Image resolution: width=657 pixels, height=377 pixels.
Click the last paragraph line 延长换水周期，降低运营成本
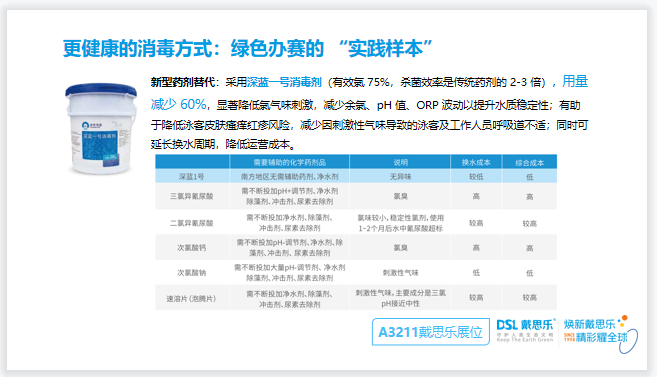(223, 145)
